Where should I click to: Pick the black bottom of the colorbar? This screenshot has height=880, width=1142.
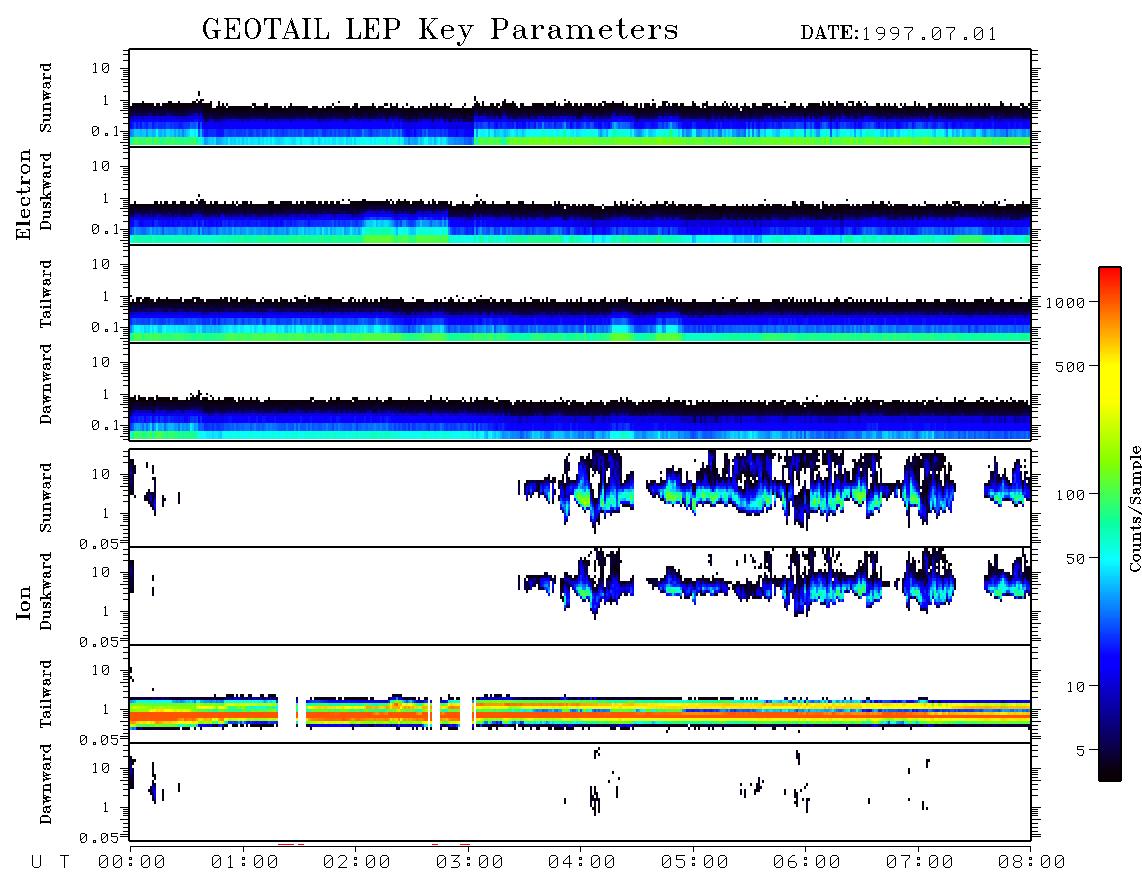coord(1110,772)
